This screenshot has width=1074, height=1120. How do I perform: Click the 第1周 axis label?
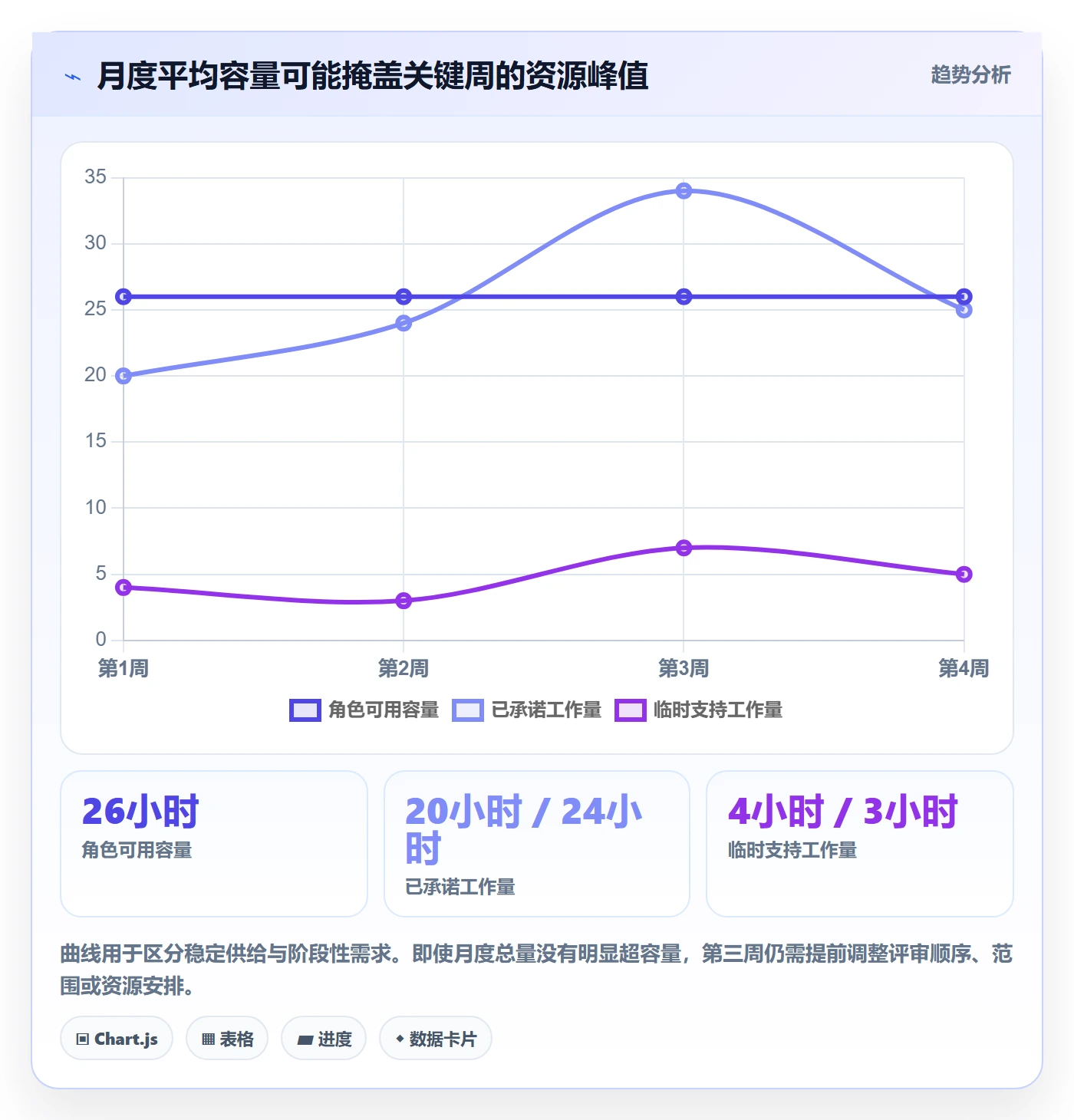(124, 668)
